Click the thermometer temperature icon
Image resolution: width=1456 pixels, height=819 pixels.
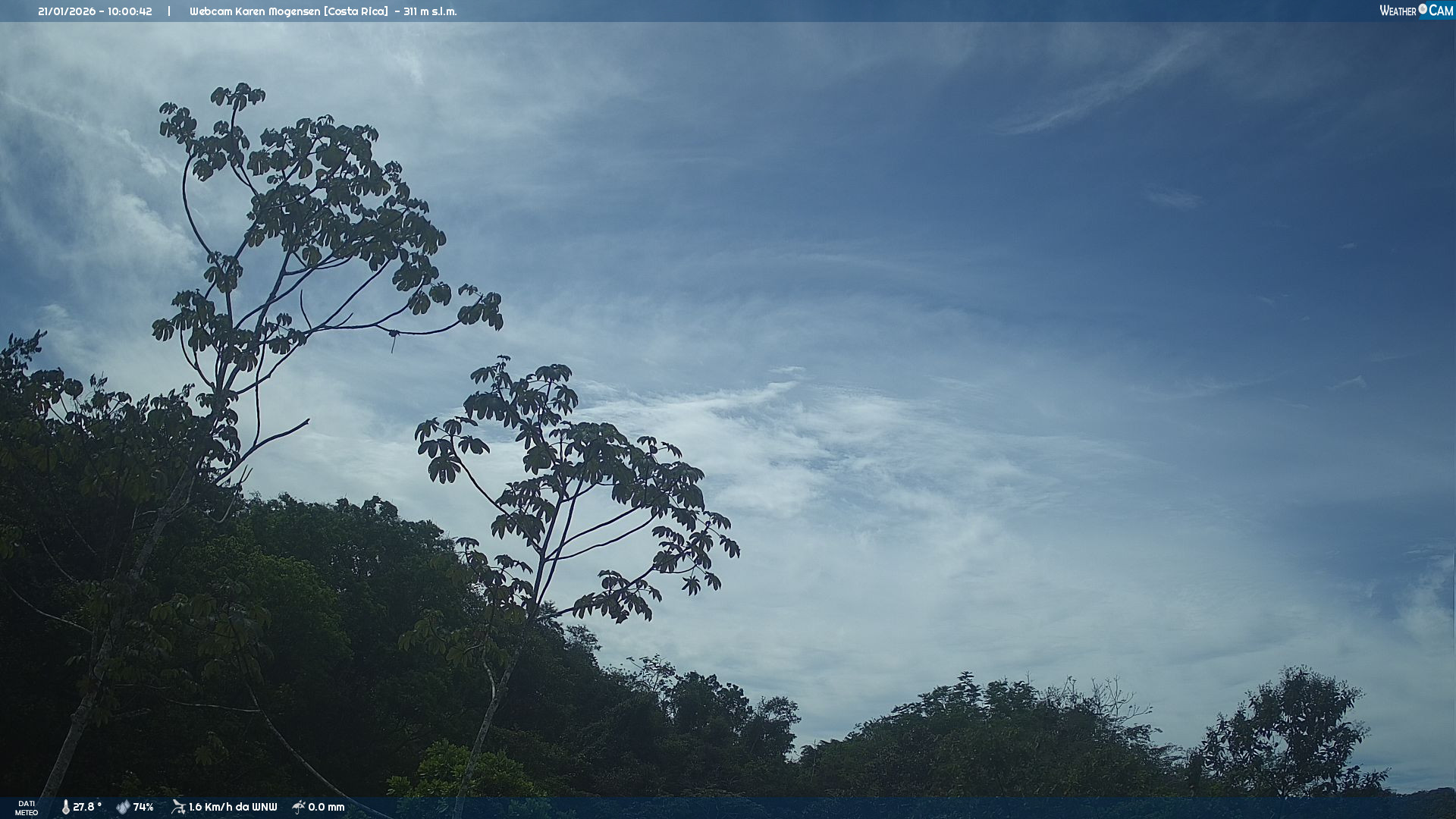tap(65, 807)
